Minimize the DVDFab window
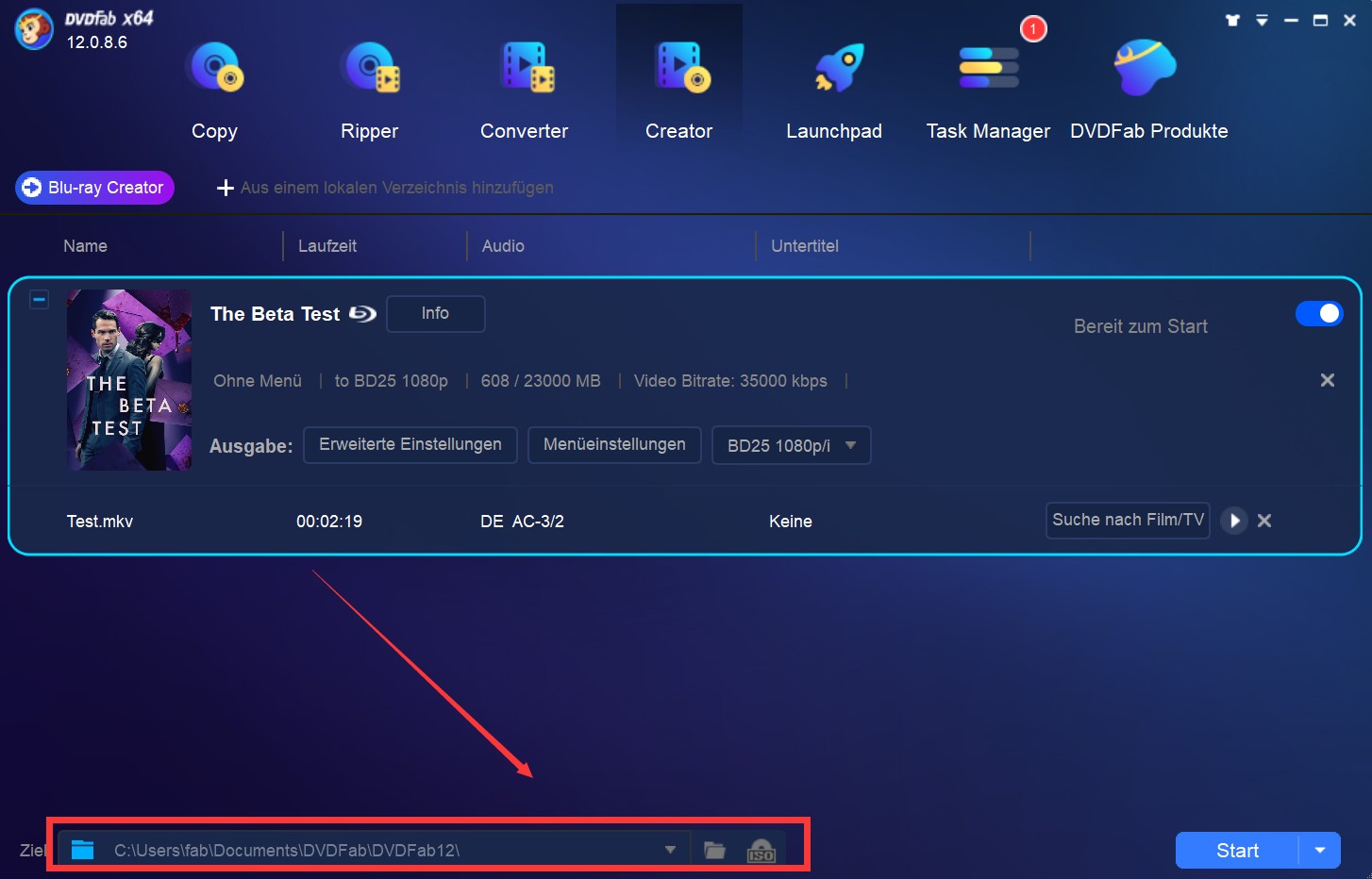 (x=1291, y=20)
